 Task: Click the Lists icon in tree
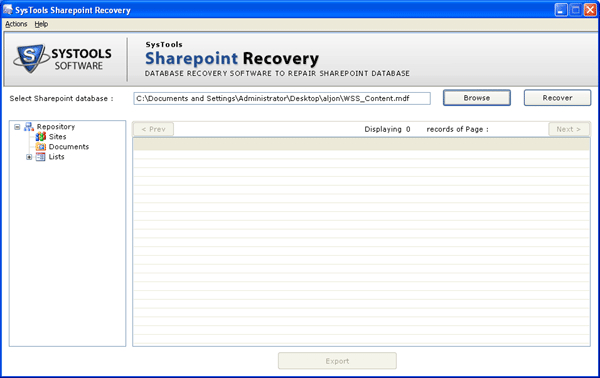(41, 157)
